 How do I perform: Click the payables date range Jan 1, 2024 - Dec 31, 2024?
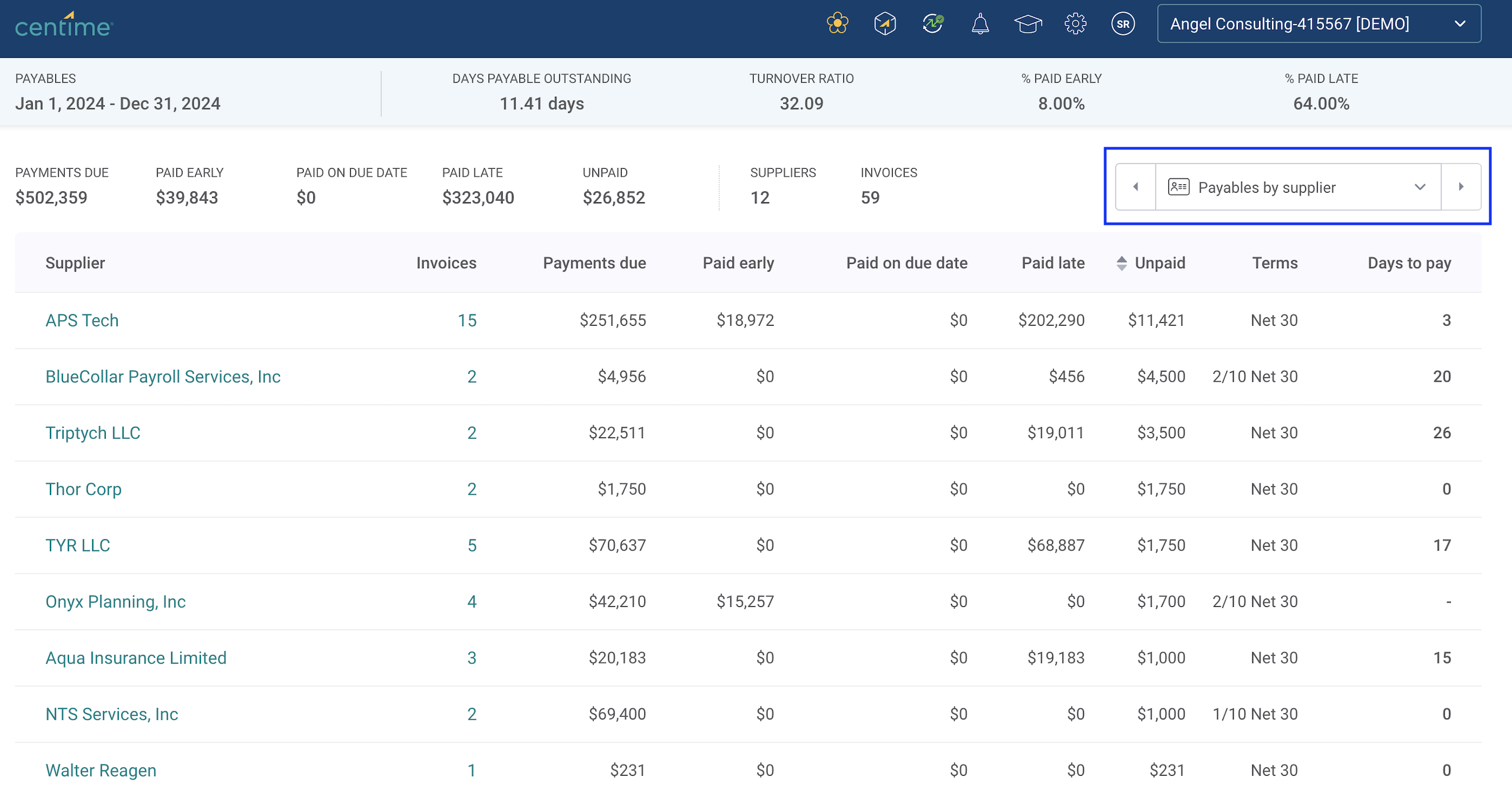click(118, 103)
